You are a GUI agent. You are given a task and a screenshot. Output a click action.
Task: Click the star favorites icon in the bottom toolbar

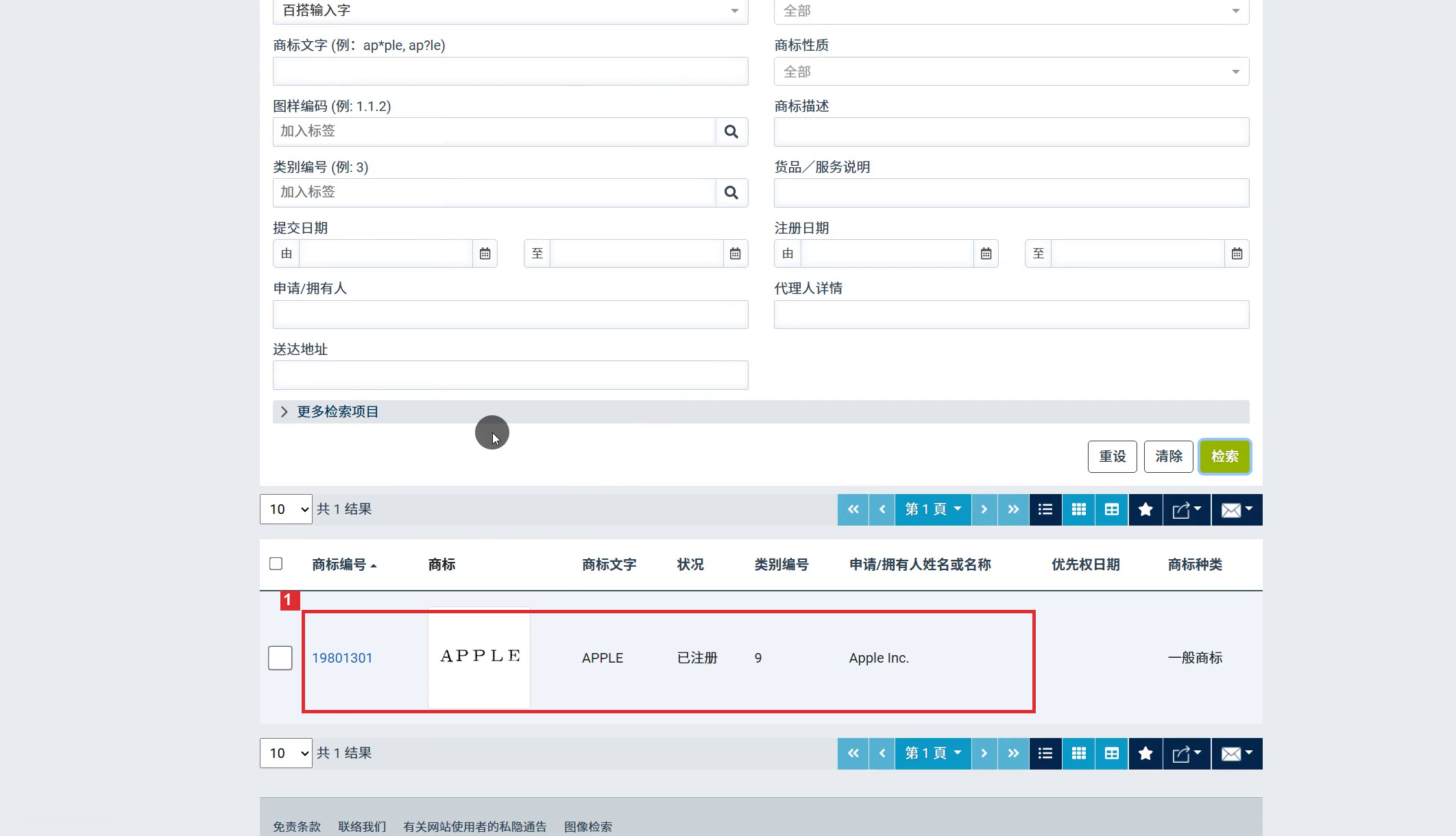pyautogui.click(x=1145, y=754)
